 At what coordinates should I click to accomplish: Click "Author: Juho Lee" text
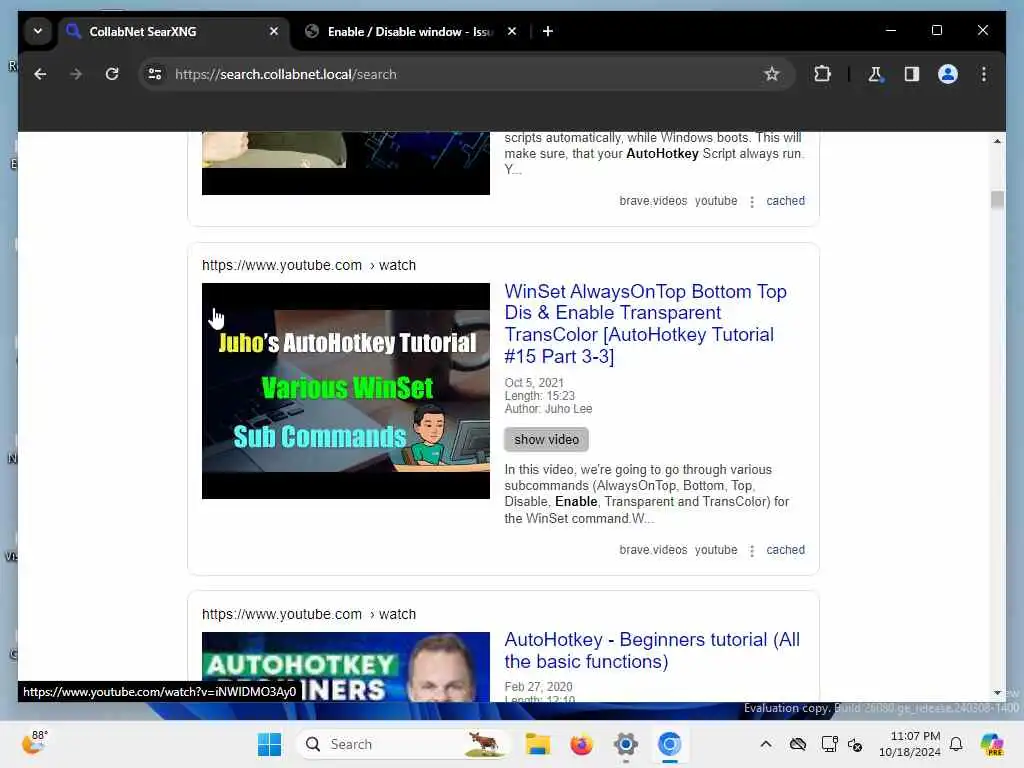[x=548, y=409]
